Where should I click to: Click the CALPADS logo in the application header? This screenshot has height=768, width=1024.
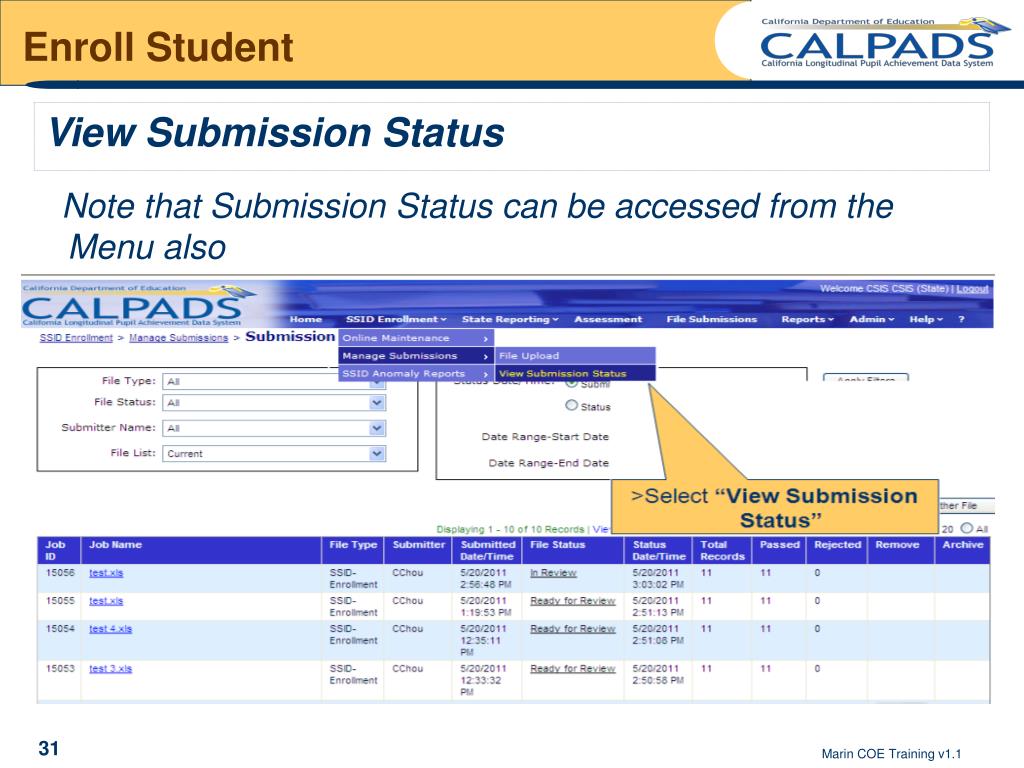click(138, 306)
